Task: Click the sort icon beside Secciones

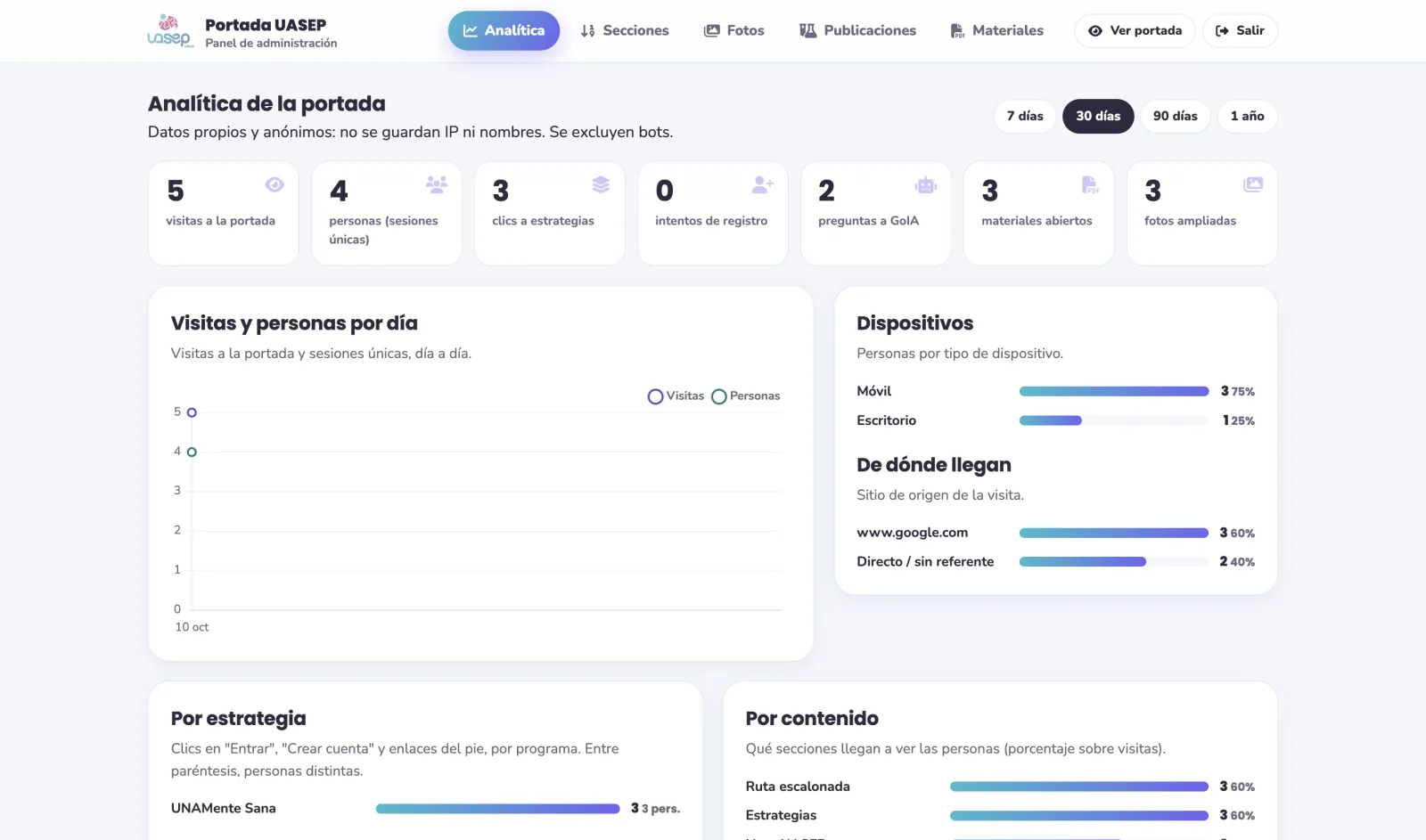Action: 587,30
